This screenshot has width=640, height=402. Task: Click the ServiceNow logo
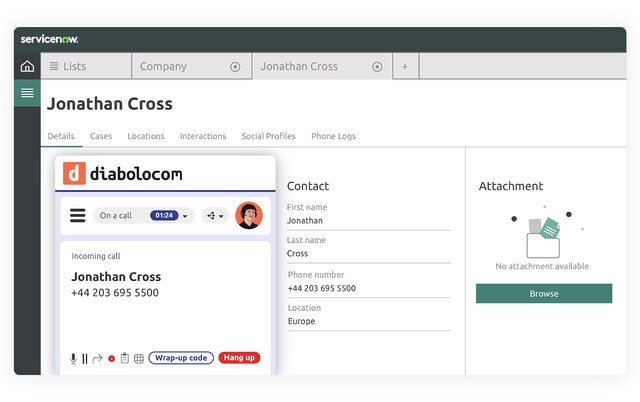pyautogui.click(x=49, y=39)
